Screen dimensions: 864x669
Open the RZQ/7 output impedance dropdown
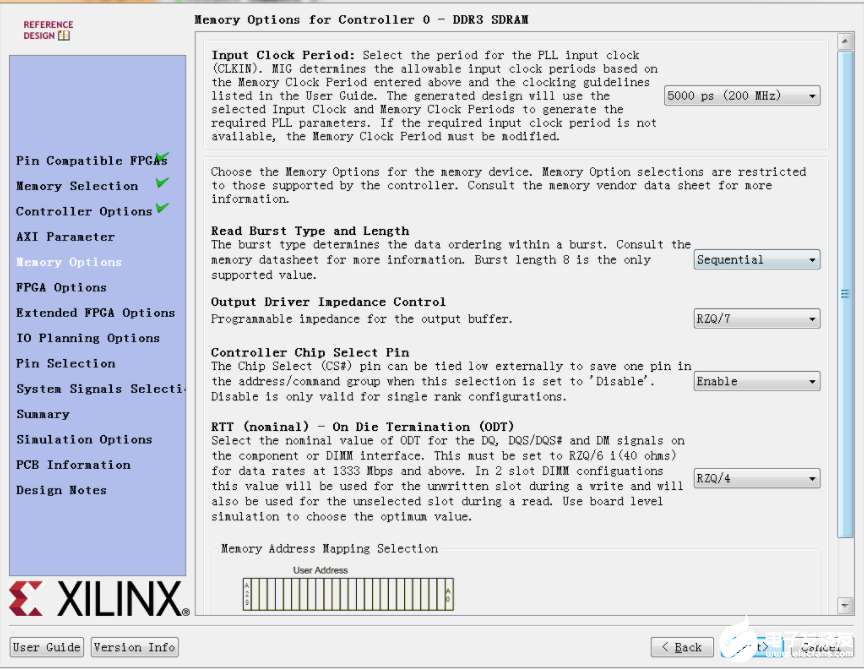757,319
